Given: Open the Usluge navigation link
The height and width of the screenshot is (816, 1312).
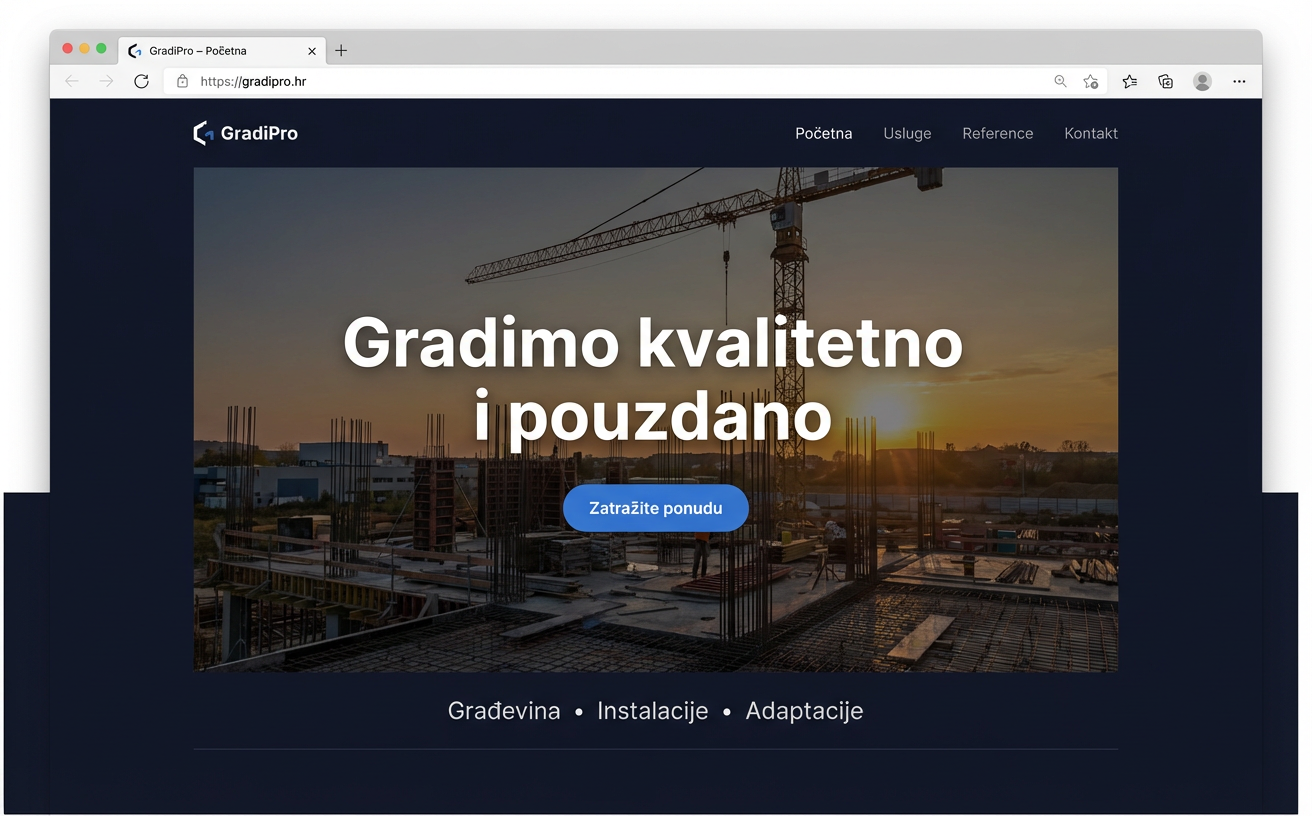Looking at the screenshot, I should coord(907,133).
